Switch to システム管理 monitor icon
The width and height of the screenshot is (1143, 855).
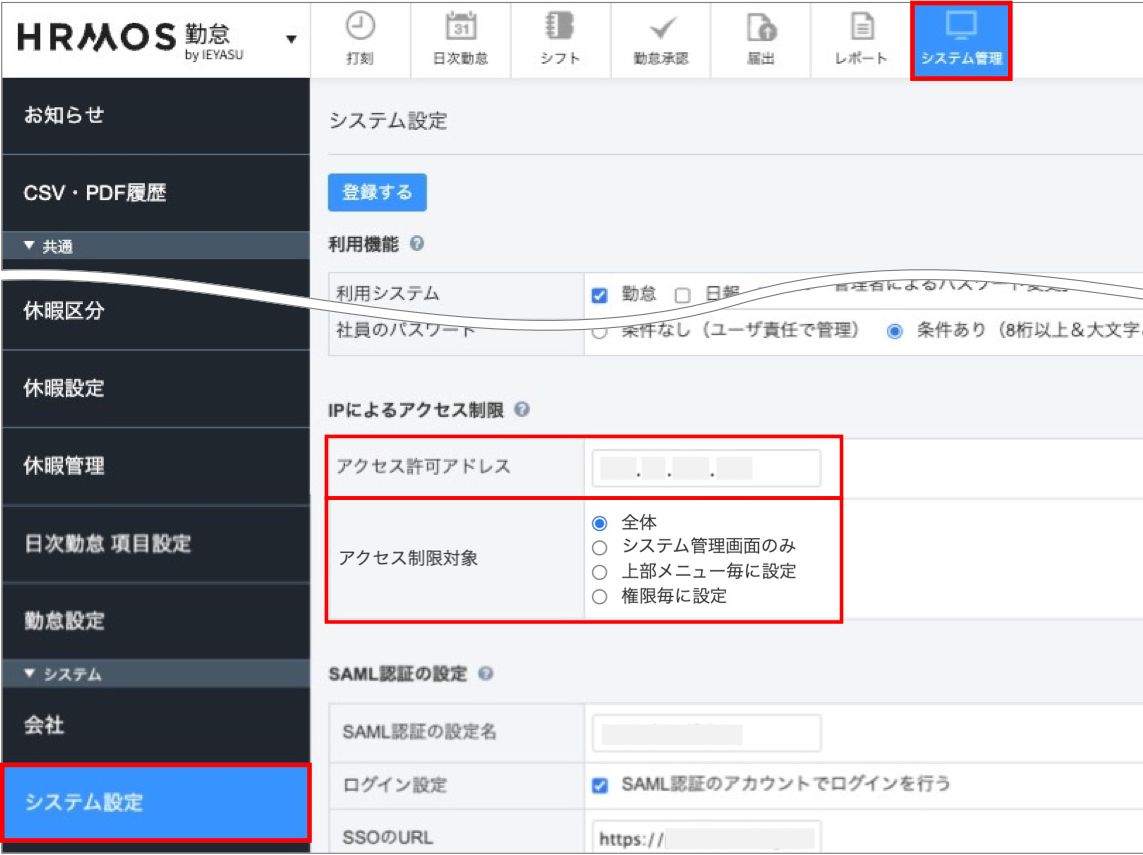(960, 40)
